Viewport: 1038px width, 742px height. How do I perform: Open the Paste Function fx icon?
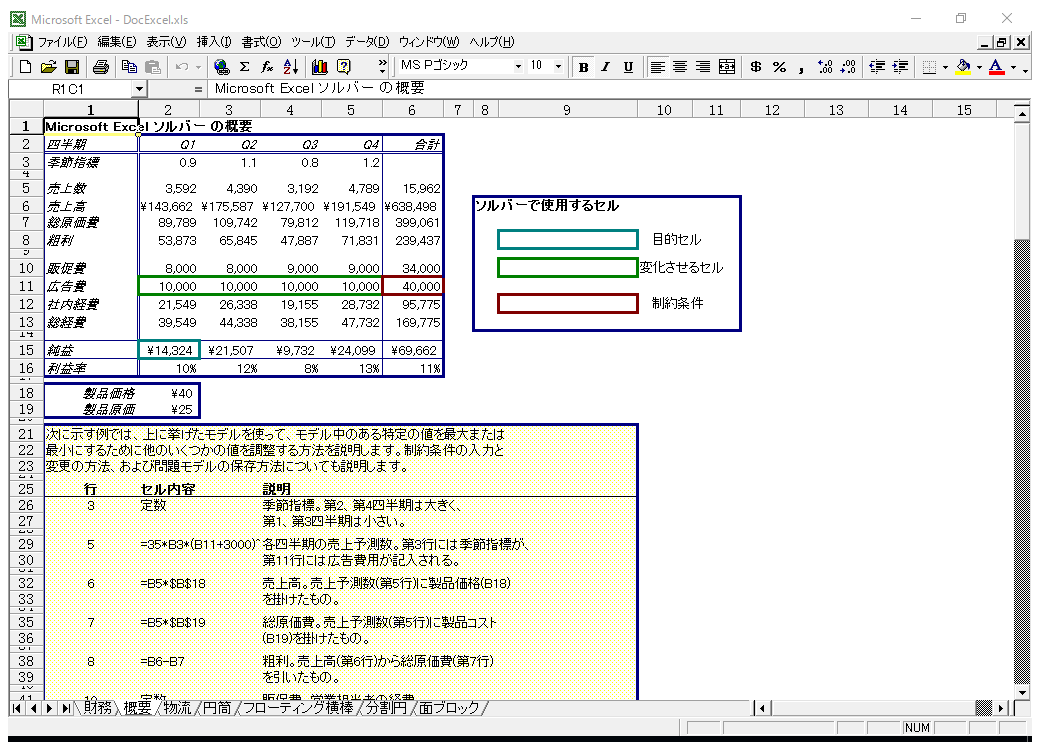[x=267, y=67]
